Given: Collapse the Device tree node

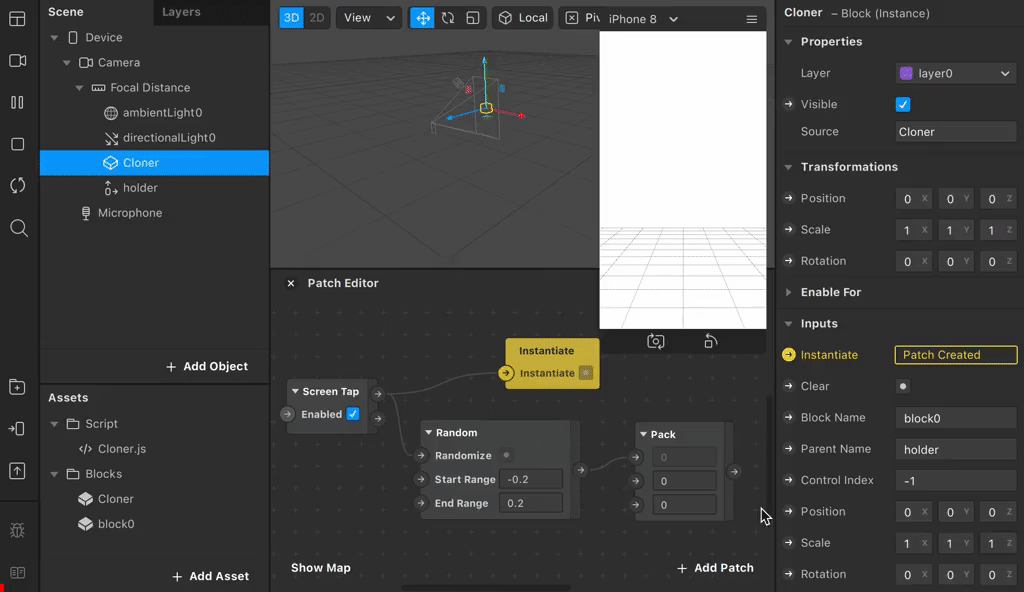Looking at the screenshot, I should [x=54, y=38].
